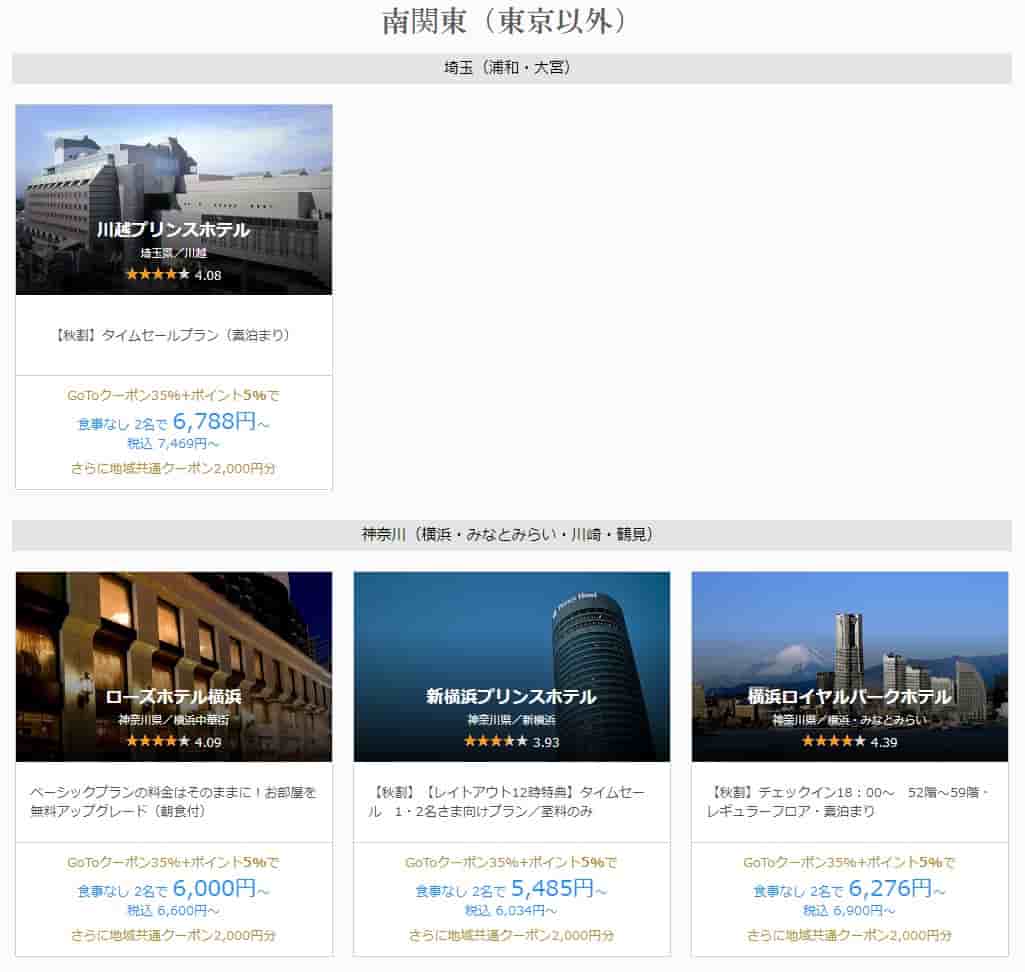Click the star rating 3.93

(x=511, y=742)
